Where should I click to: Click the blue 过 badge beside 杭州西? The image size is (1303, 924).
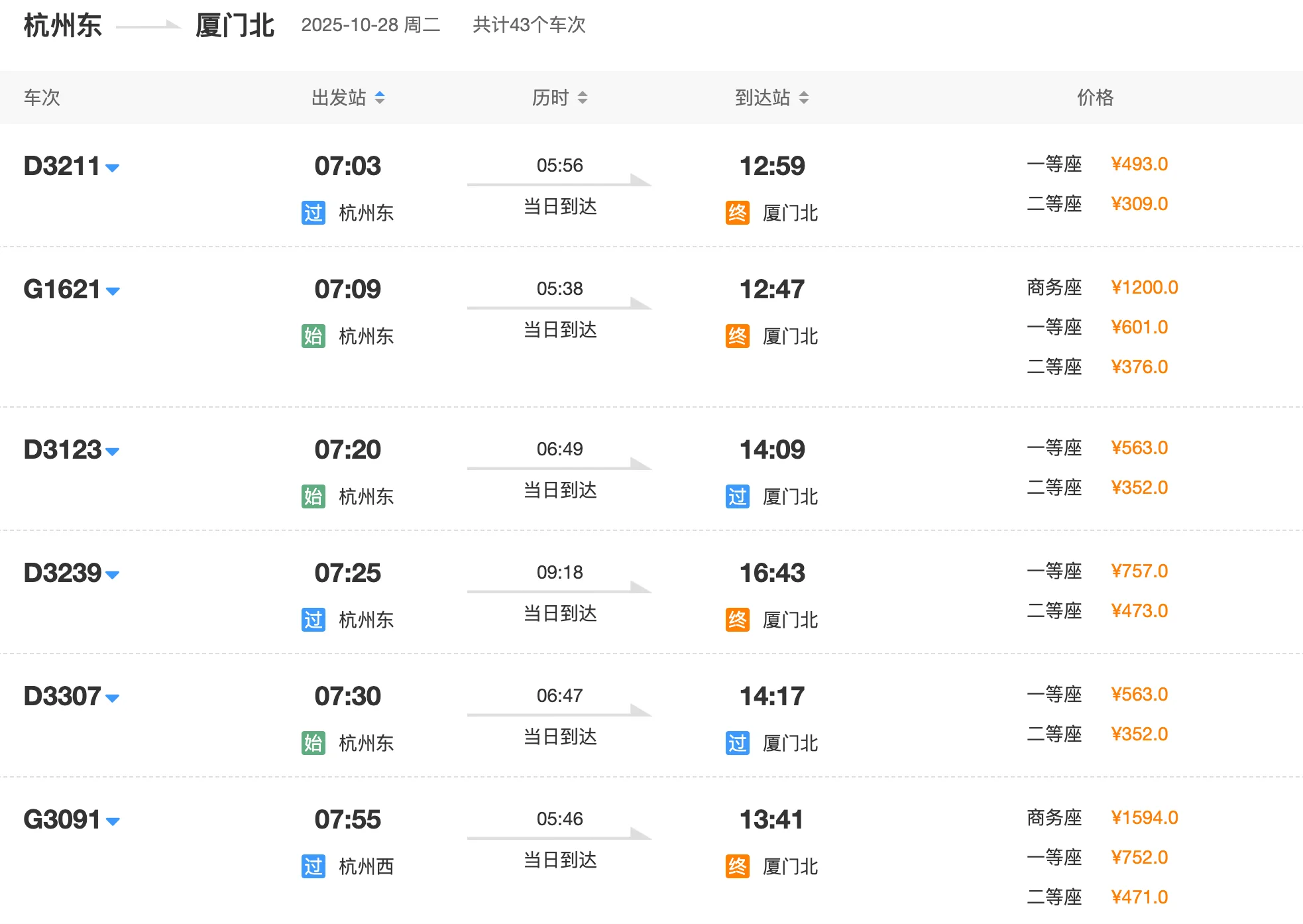pos(313,866)
